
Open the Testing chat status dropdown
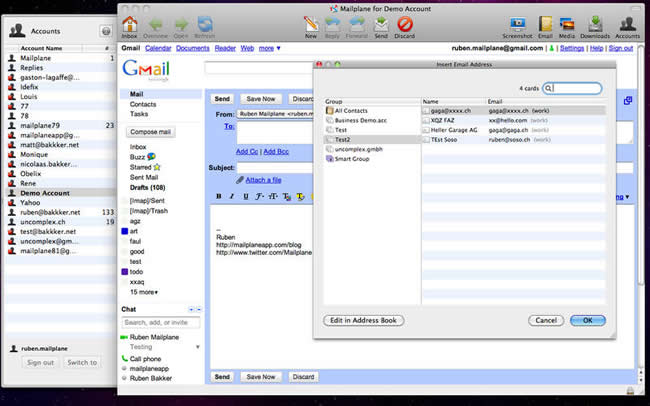click(x=198, y=347)
